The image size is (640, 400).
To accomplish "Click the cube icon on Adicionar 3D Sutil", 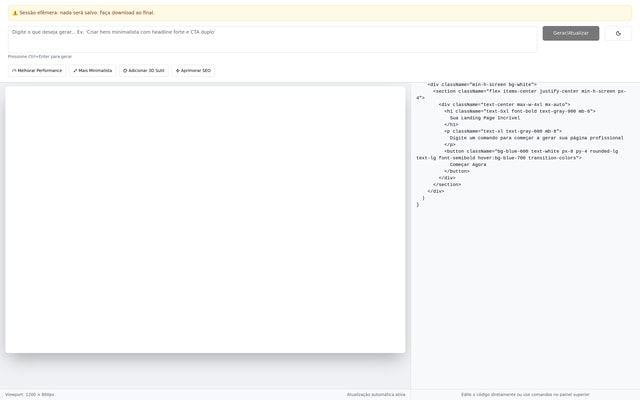I will (x=125, y=71).
